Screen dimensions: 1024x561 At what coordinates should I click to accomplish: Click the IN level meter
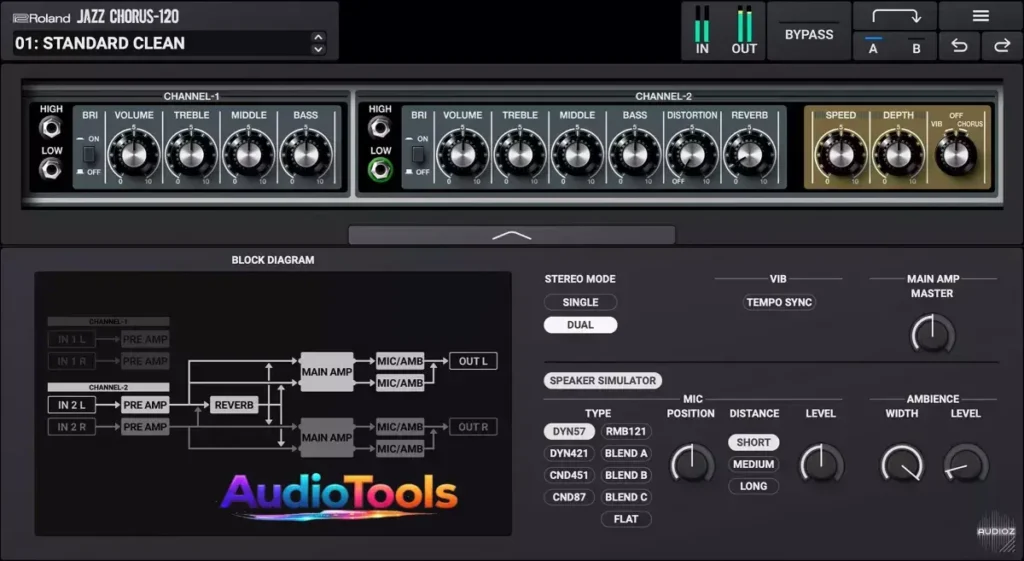point(701,25)
